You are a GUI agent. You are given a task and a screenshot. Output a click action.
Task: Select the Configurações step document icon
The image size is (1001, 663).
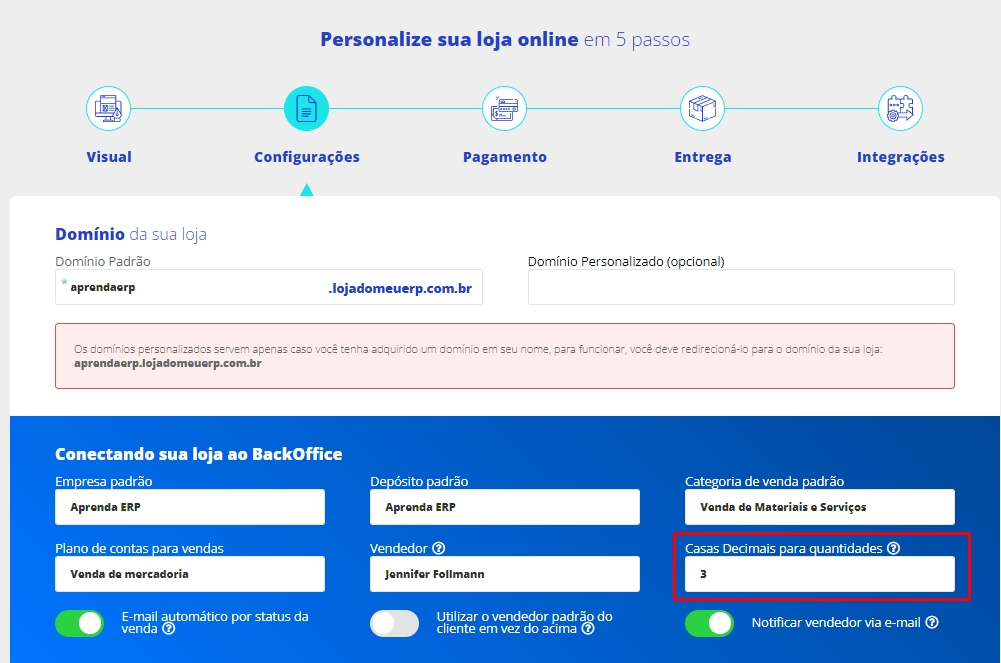[x=306, y=108]
